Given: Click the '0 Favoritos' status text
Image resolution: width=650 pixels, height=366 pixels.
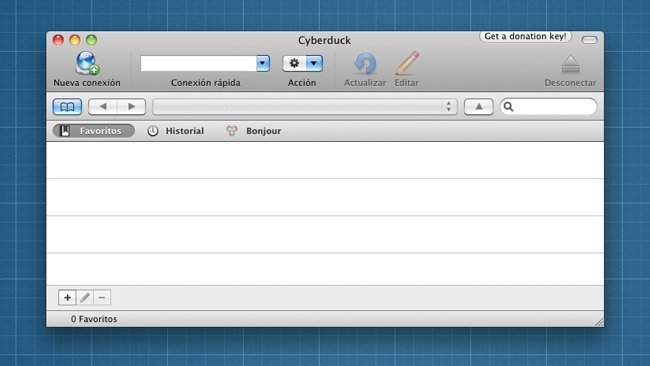Looking at the screenshot, I should click(x=94, y=319).
